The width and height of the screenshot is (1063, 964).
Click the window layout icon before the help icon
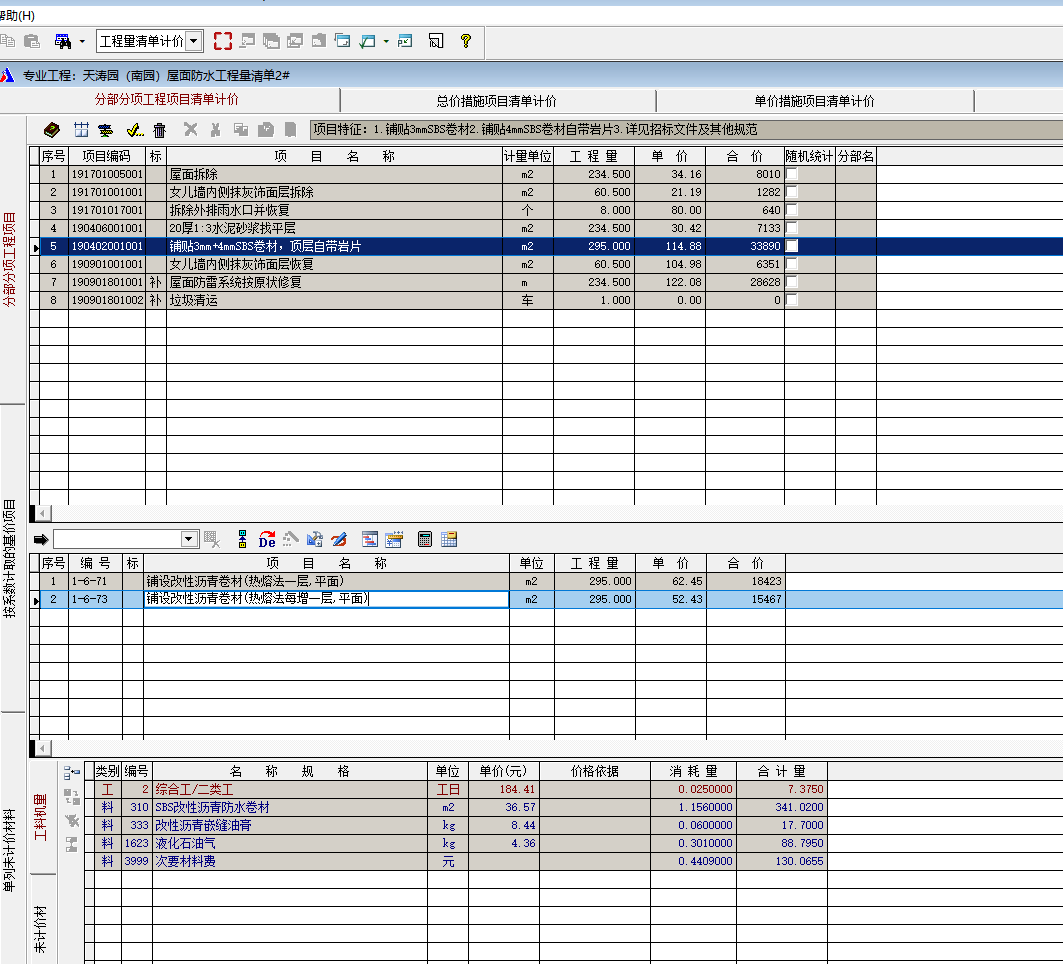[436, 41]
